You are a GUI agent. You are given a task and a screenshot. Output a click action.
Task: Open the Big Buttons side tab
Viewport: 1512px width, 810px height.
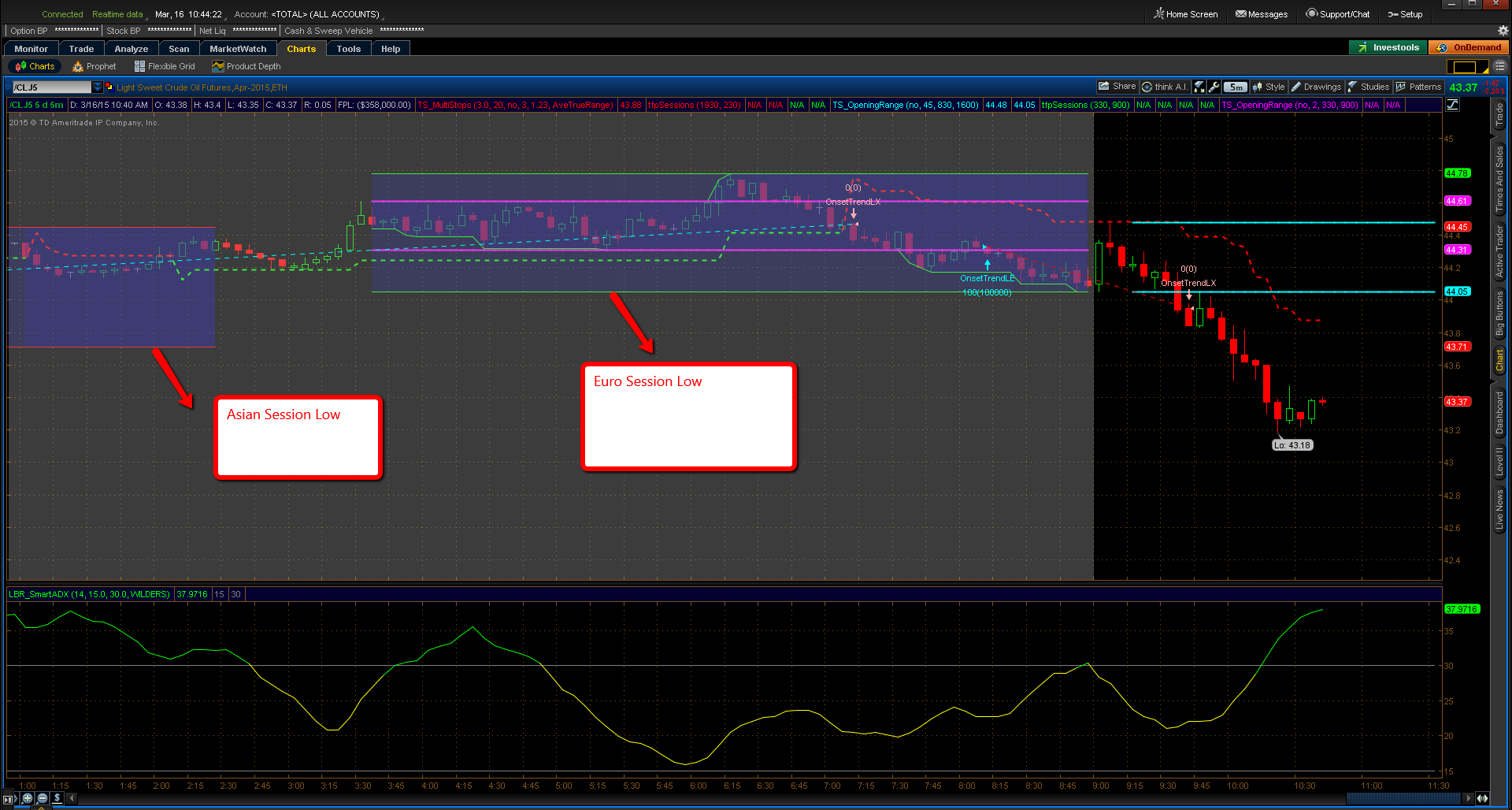tap(1499, 314)
